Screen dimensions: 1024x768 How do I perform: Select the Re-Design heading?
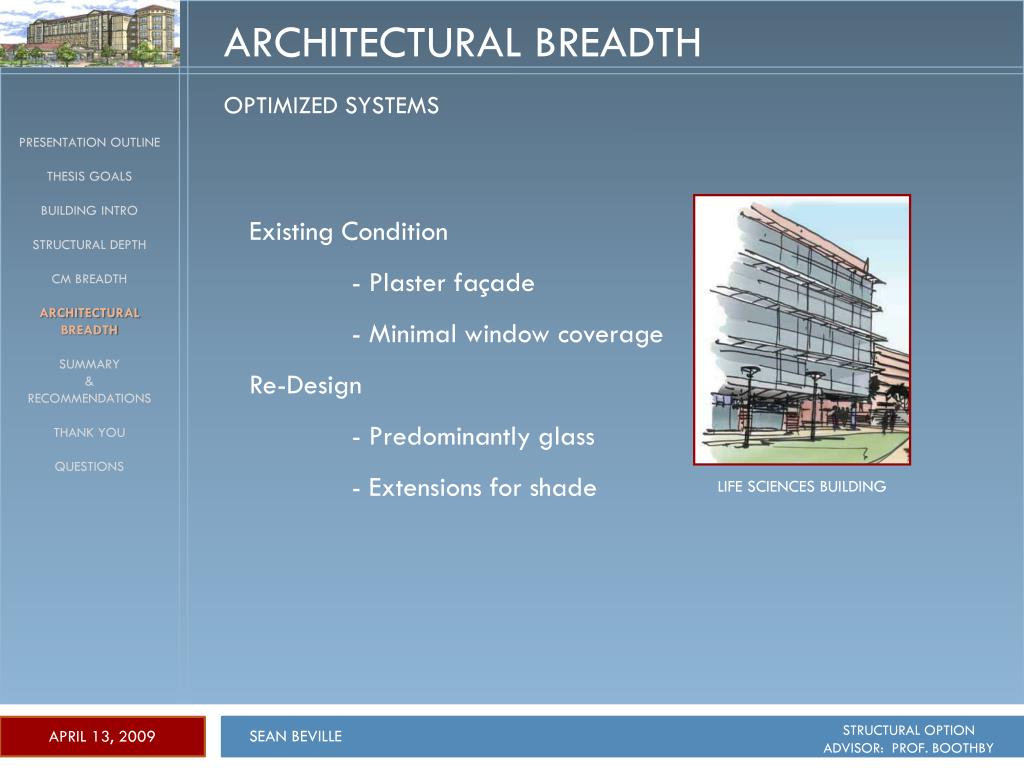(x=306, y=385)
